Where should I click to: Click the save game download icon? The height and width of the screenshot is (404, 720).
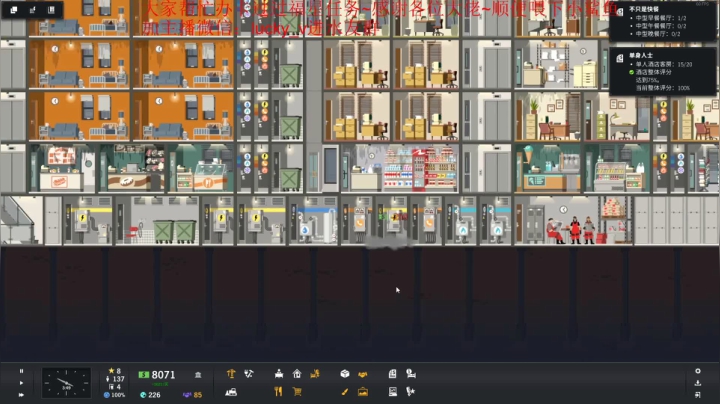click(x=698, y=383)
